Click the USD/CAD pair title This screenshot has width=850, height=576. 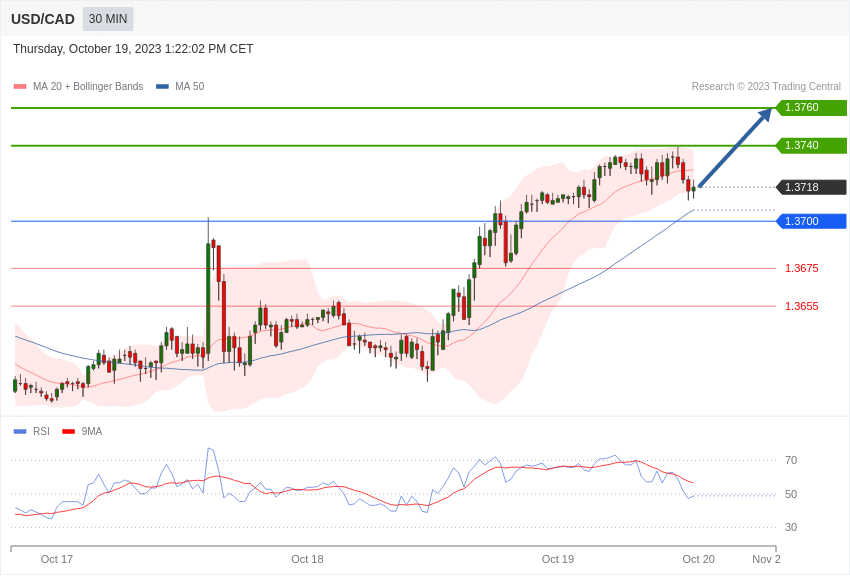[43, 20]
